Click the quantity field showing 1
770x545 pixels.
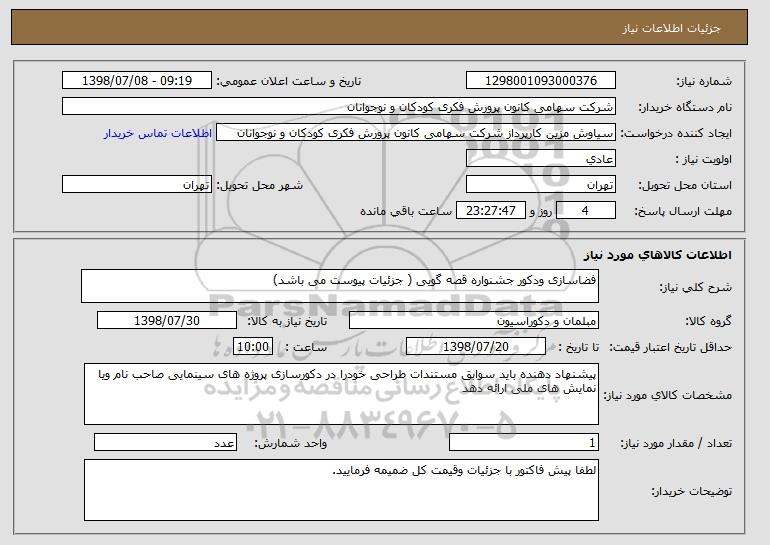[524, 442]
